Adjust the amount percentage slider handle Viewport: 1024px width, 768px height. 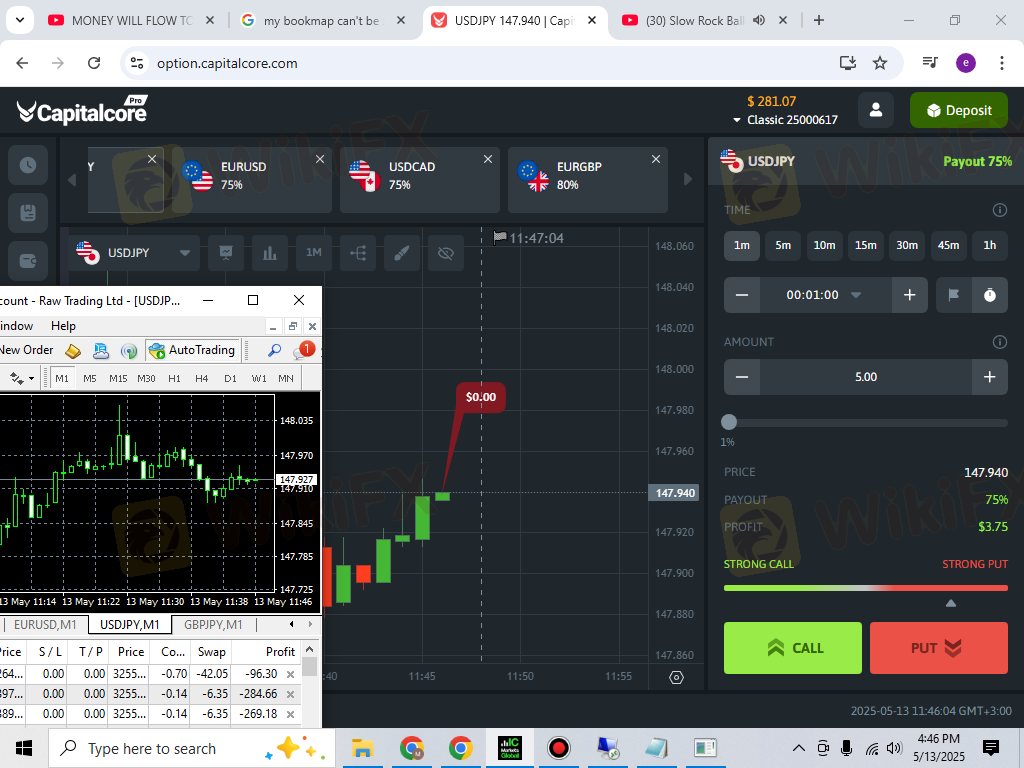tap(729, 422)
